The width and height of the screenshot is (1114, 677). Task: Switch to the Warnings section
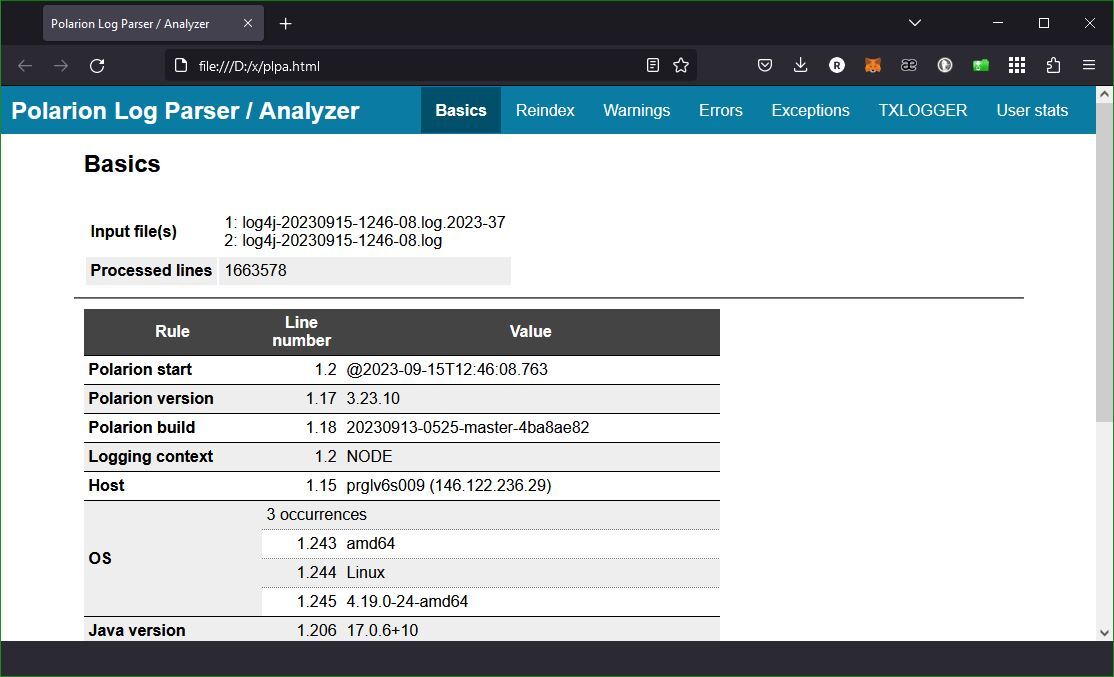636,110
